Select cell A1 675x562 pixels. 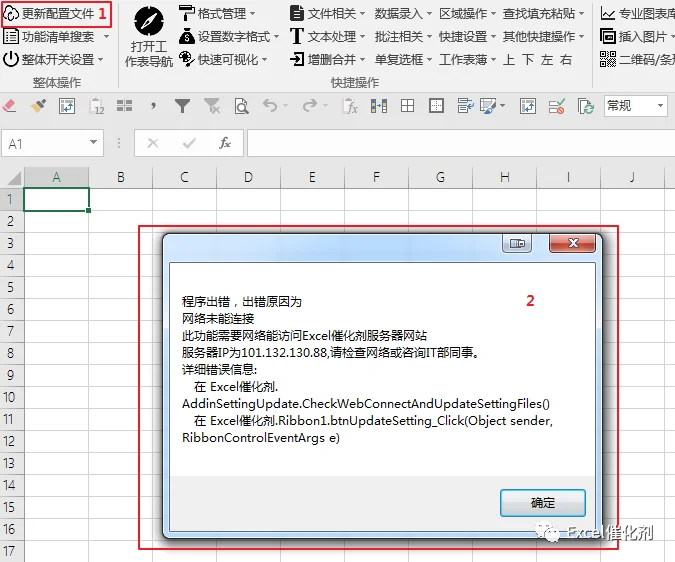click(56, 200)
